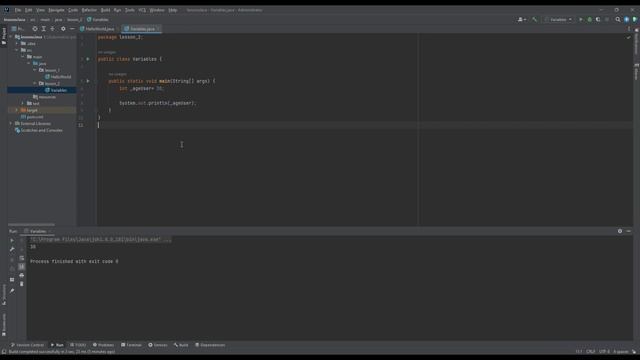Open the Build menu
This screenshot has width=640, height=360.
[105, 10]
